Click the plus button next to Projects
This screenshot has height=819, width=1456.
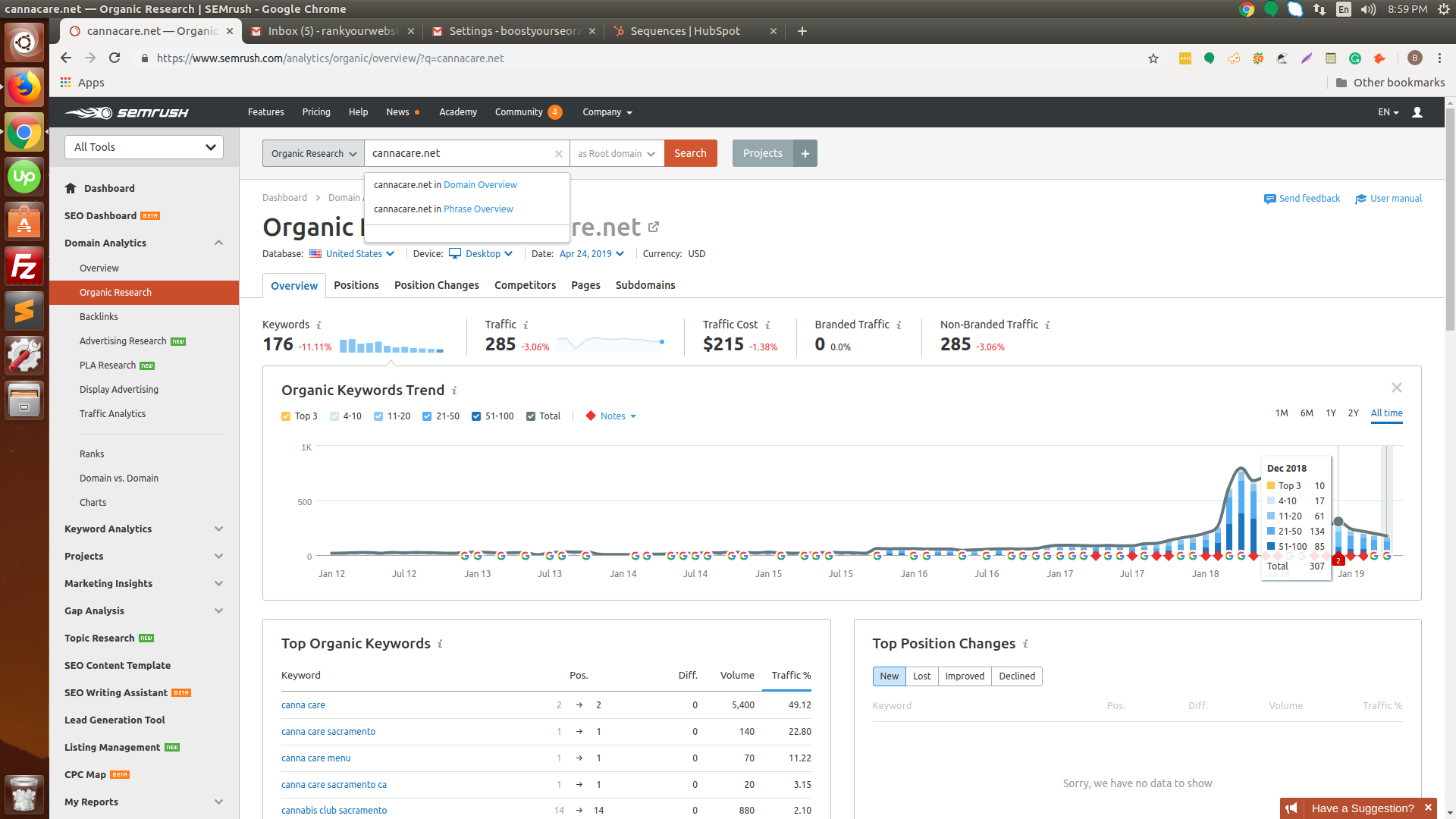805,153
